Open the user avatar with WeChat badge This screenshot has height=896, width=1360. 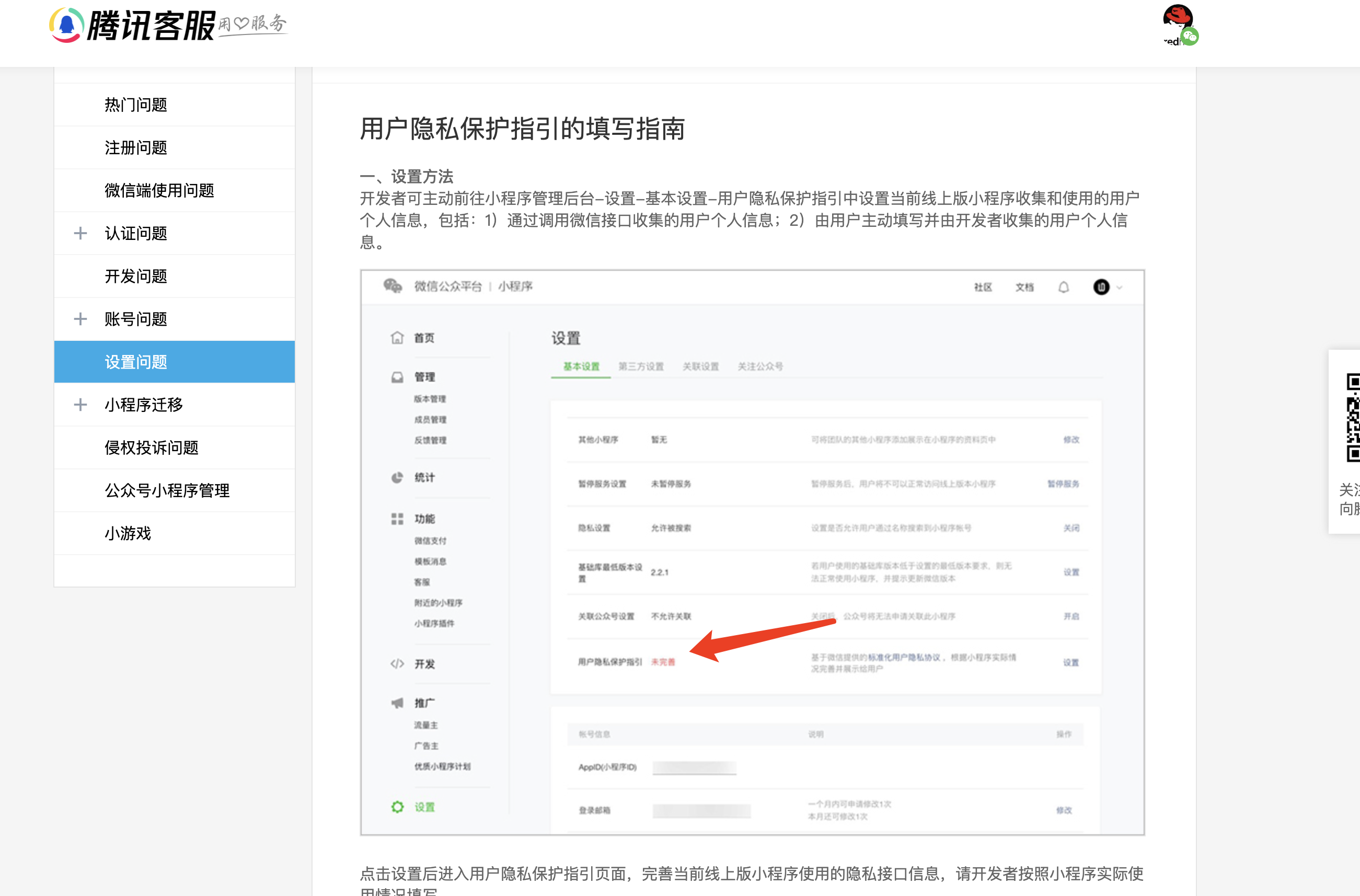1178,24
